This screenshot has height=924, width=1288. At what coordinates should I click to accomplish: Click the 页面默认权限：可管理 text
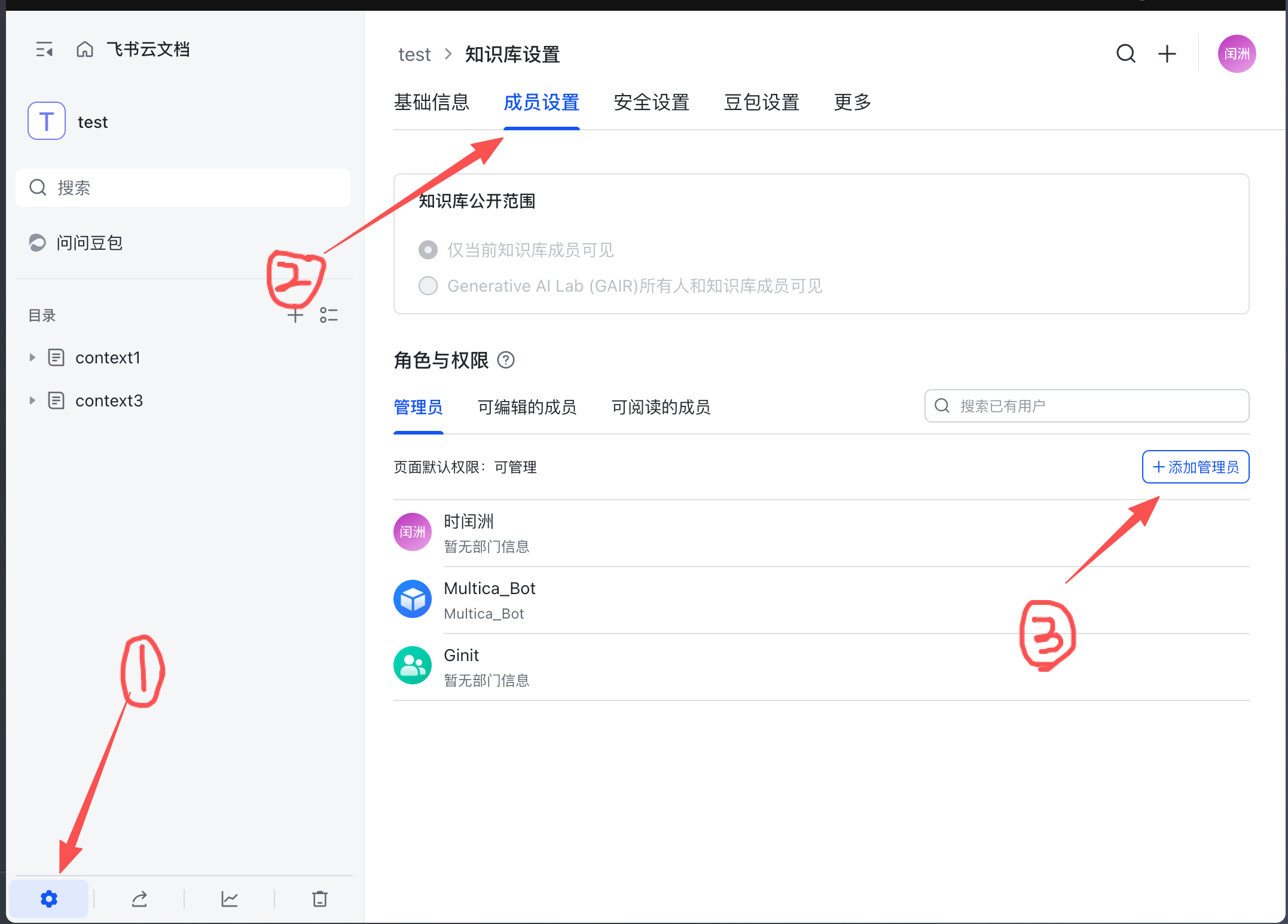465,467
